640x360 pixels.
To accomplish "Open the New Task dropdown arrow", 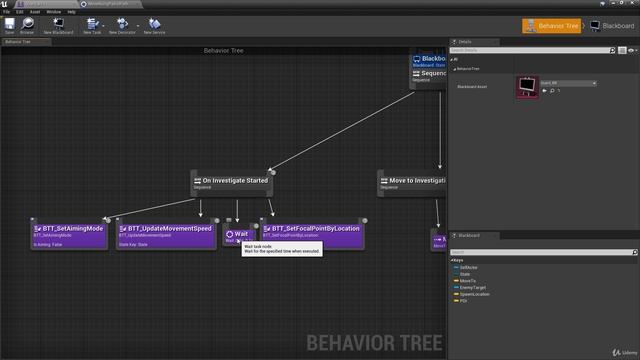I will [x=103, y=26].
